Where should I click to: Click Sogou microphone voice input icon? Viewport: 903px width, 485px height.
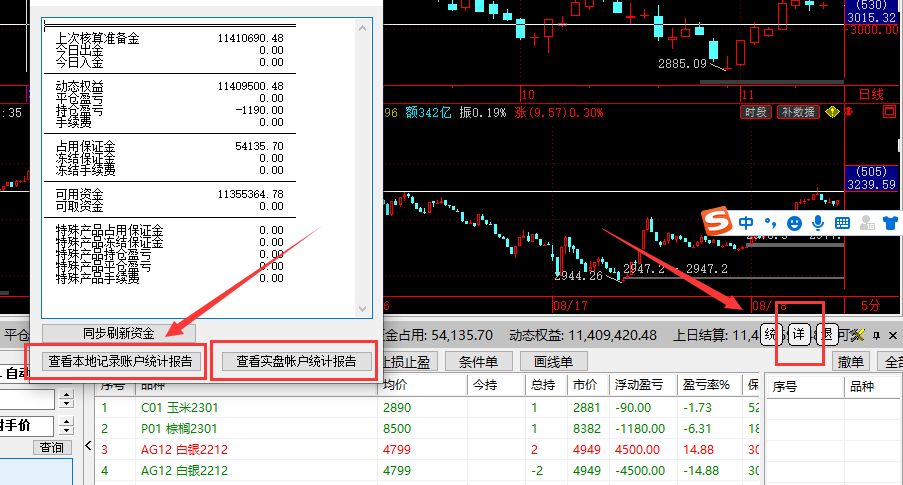[818, 223]
